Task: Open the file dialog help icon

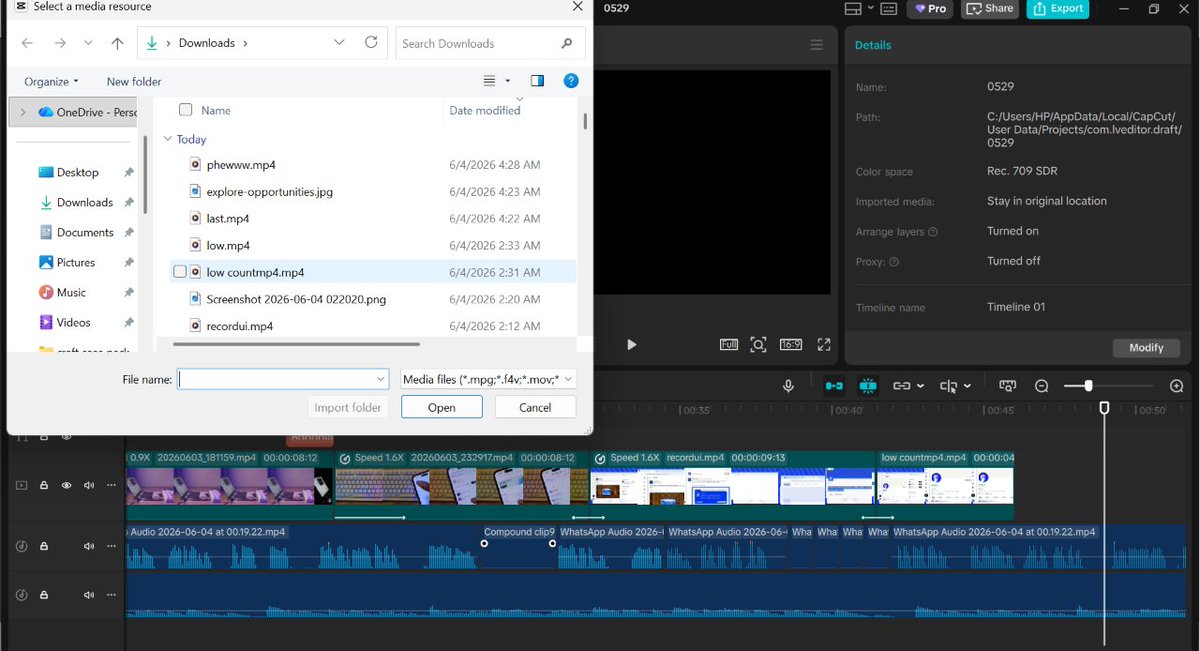Action: [x=571, y=81]
